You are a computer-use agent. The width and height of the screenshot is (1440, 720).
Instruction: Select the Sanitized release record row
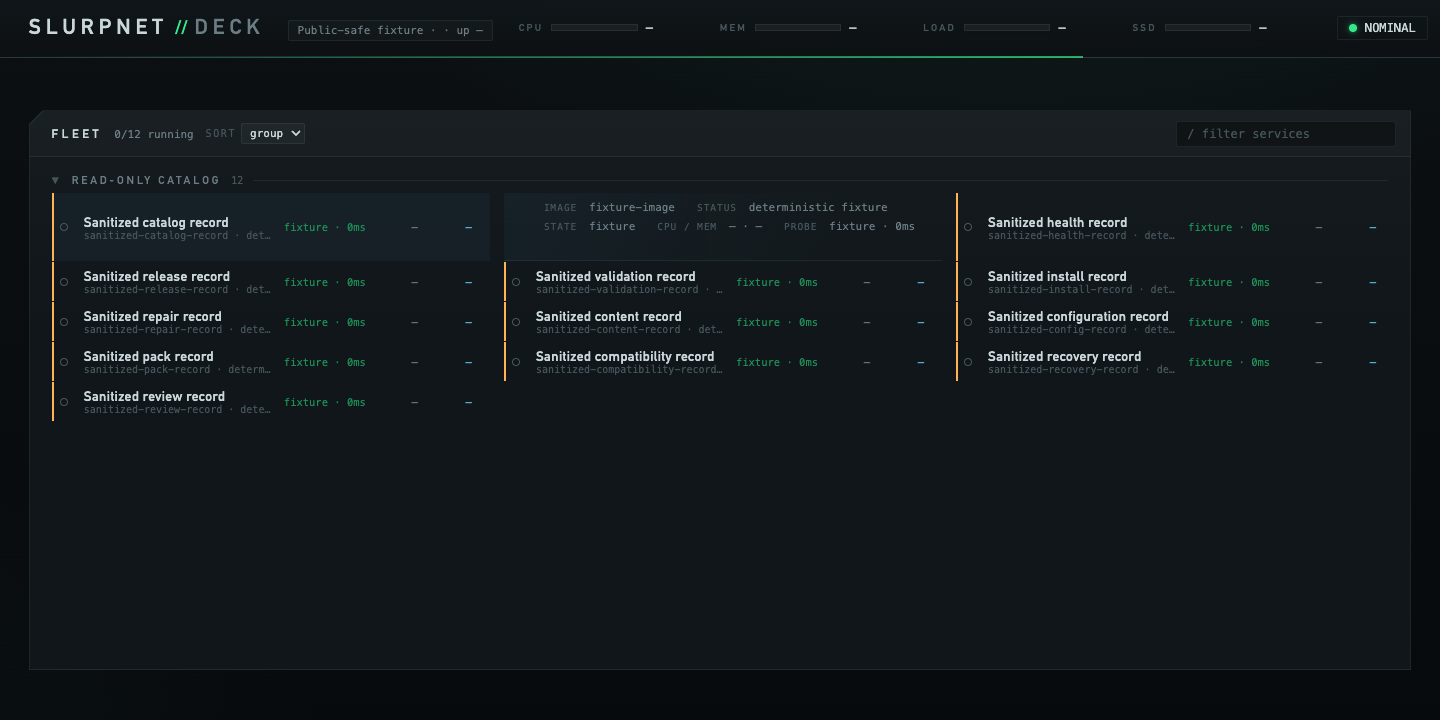[271, 282]
